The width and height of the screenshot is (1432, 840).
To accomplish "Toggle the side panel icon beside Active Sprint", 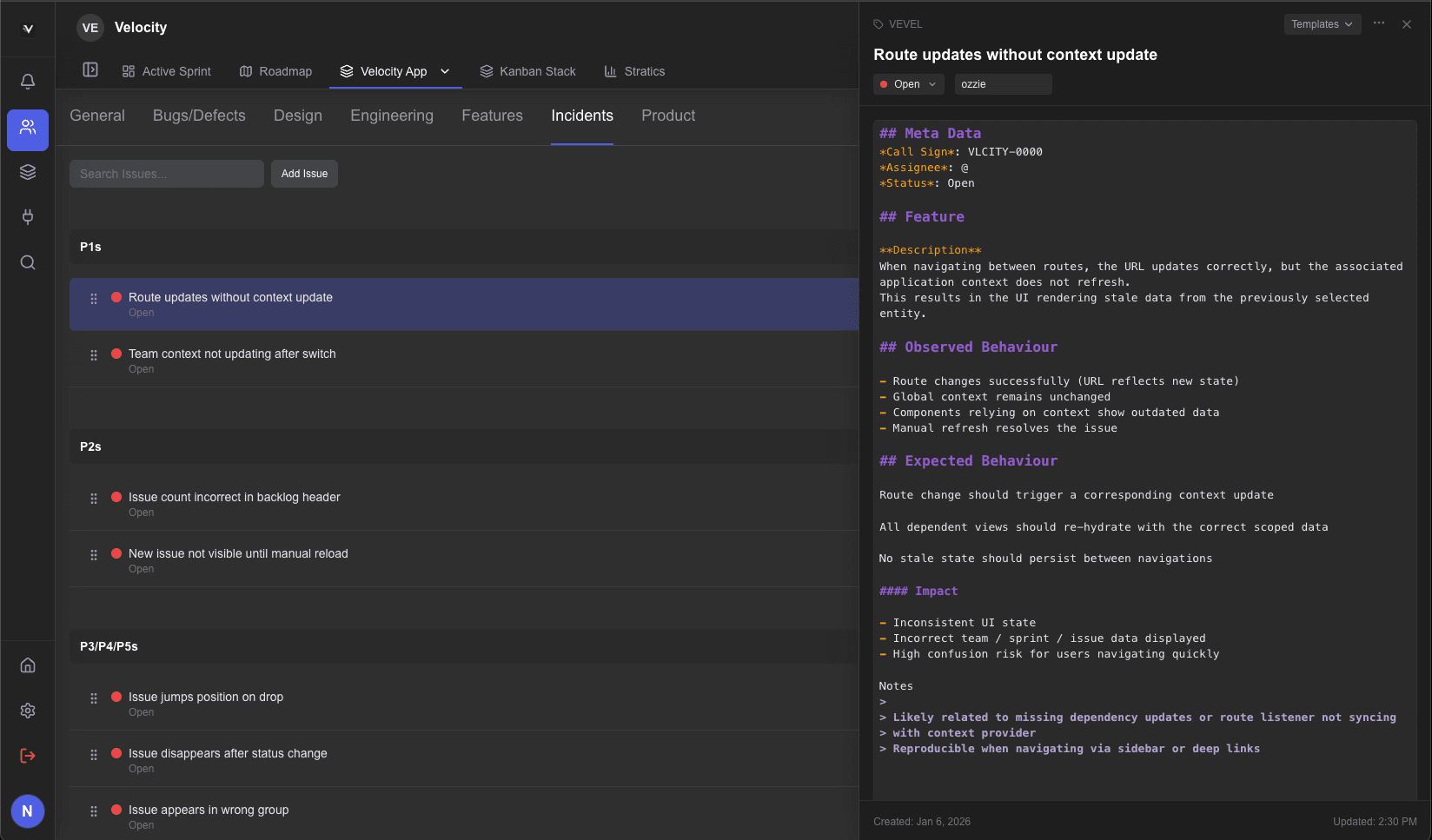I will point(89,69).
